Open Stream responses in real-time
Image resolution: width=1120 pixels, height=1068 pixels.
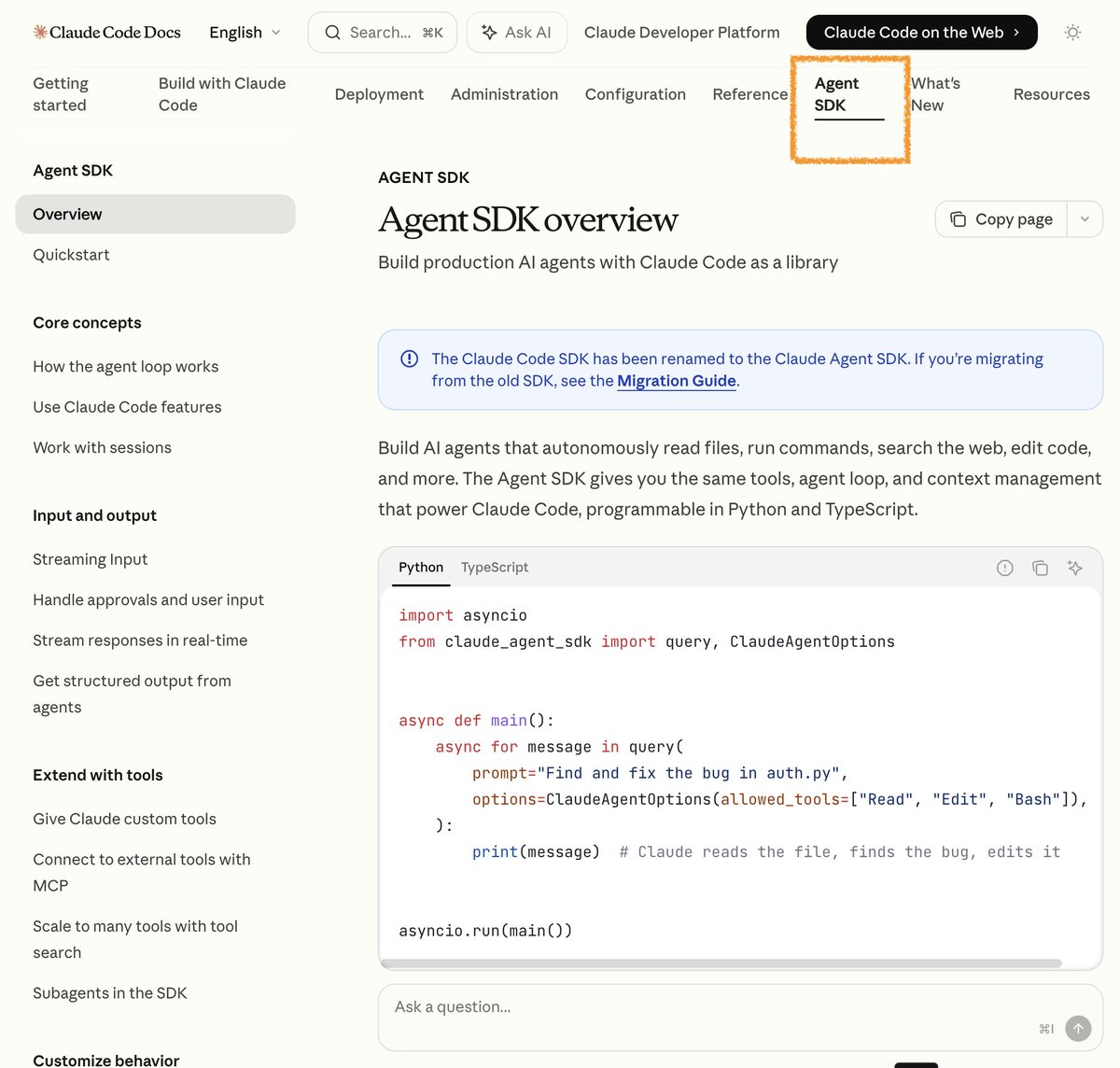pos(140,640)
